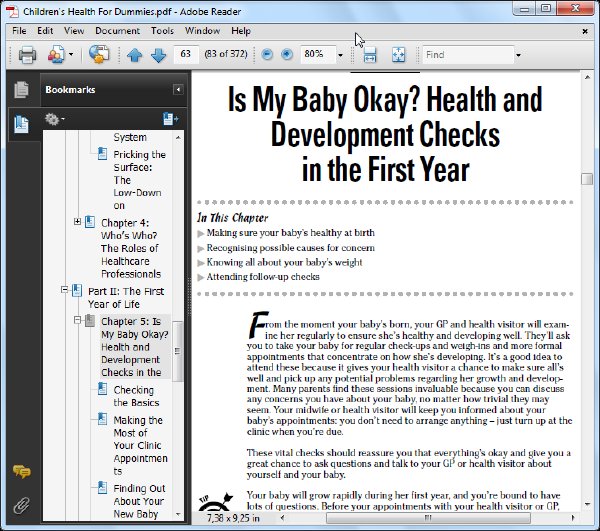This screenshot has height=531, width=600.
Task: Click the fit width scrolling icon
Action: click(x=370, y=55)
